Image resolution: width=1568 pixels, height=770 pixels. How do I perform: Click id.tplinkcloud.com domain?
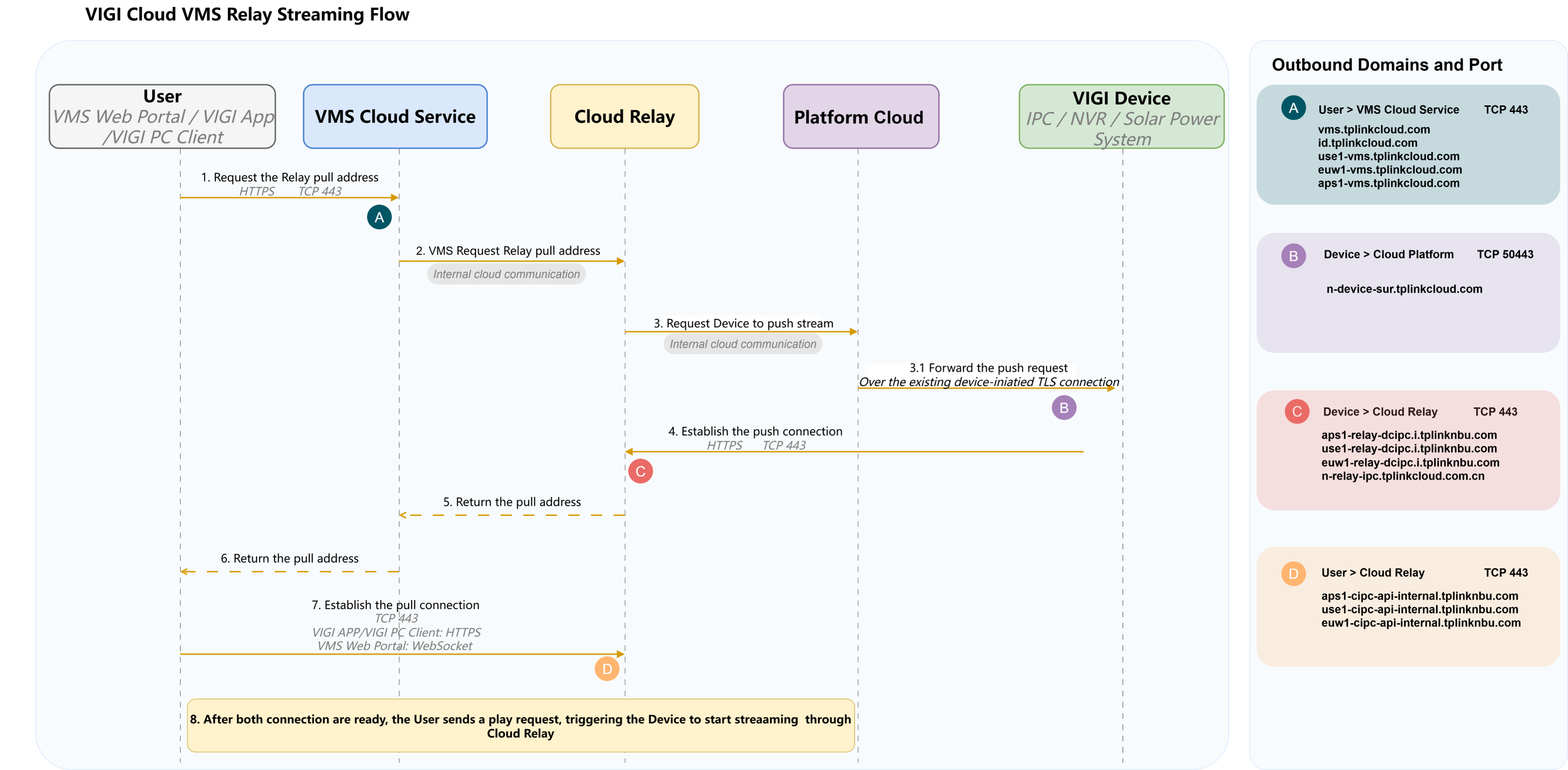1367,143
